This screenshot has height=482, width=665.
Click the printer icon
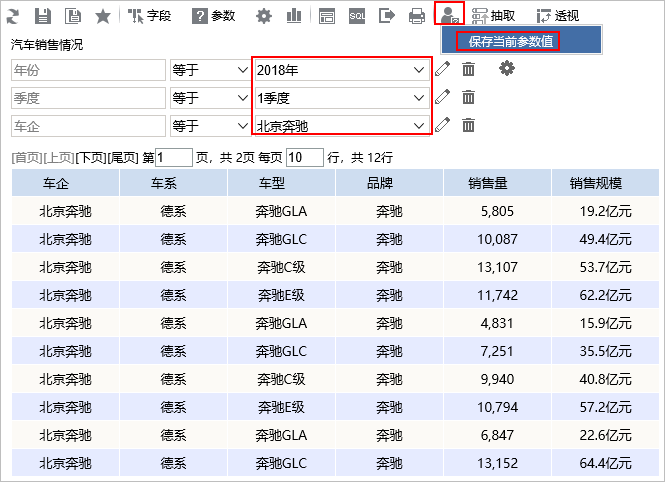pyautogui.click(x=417, y=16)
